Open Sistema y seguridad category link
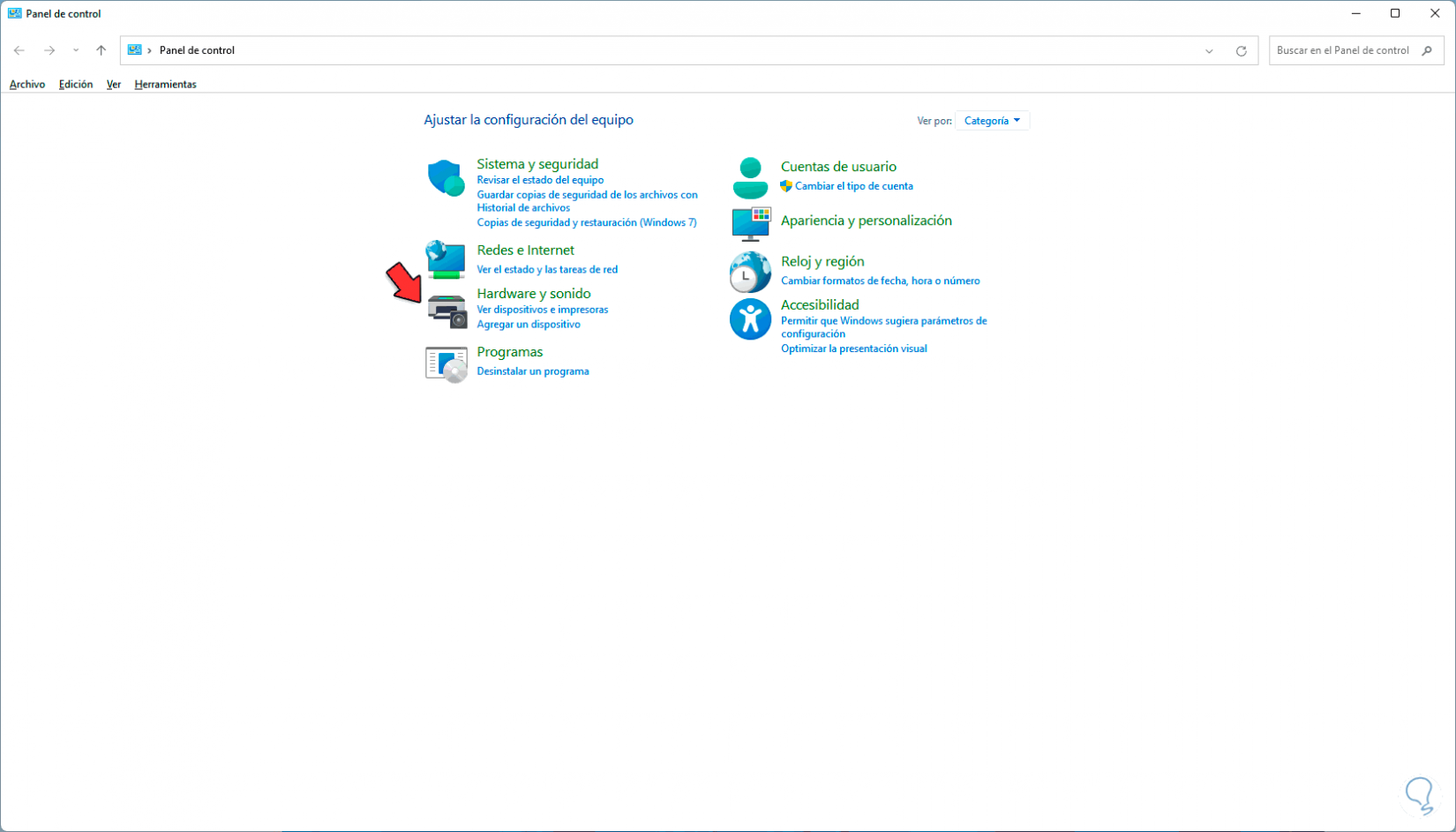The height and width of the screenshot is (832, 1456). point(537,164)
